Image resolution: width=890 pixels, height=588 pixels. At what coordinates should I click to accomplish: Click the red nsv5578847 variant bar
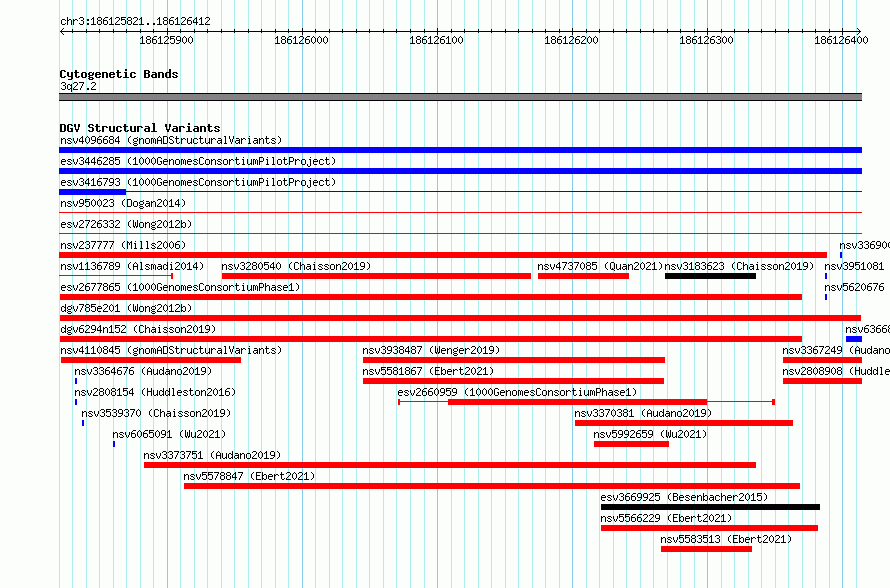[492, 486]
